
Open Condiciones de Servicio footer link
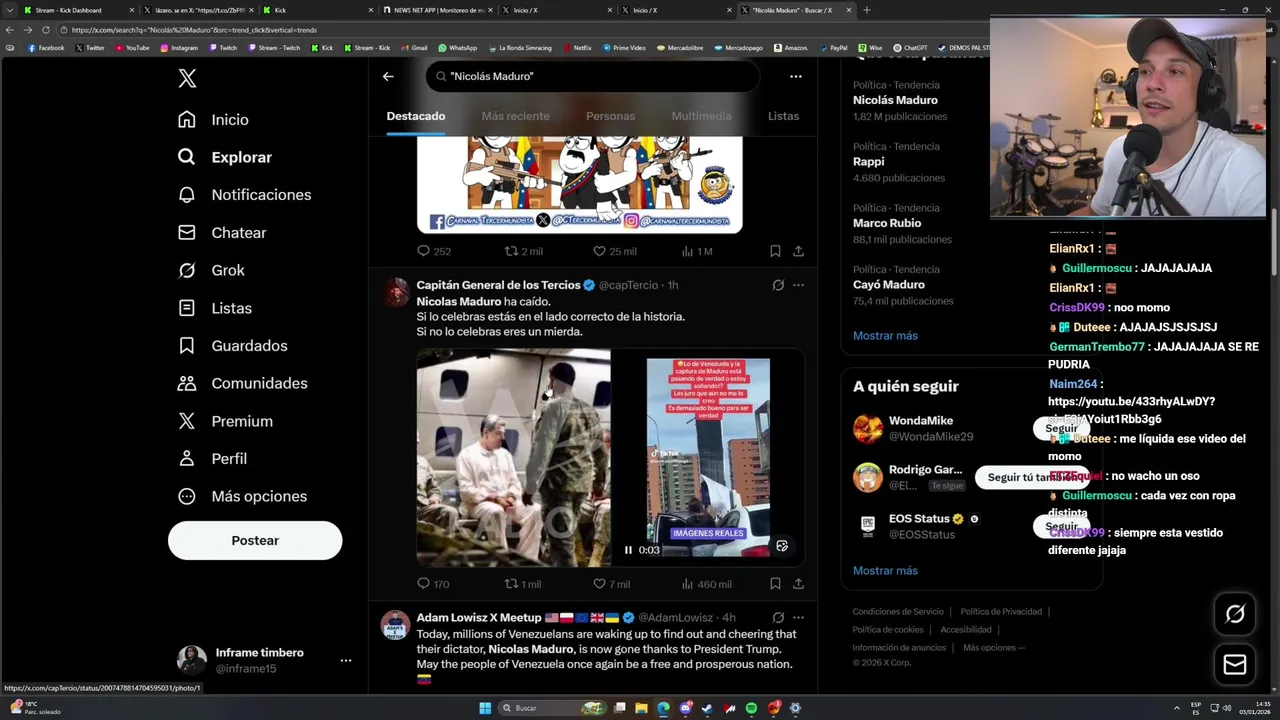[898, 612]
